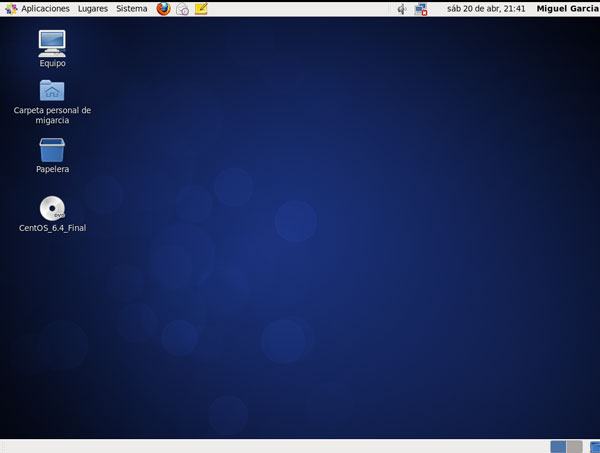This screenshot has width=600, height=453.
Task: Open the Evolution mail launcher icon
Action: point(183,9)
